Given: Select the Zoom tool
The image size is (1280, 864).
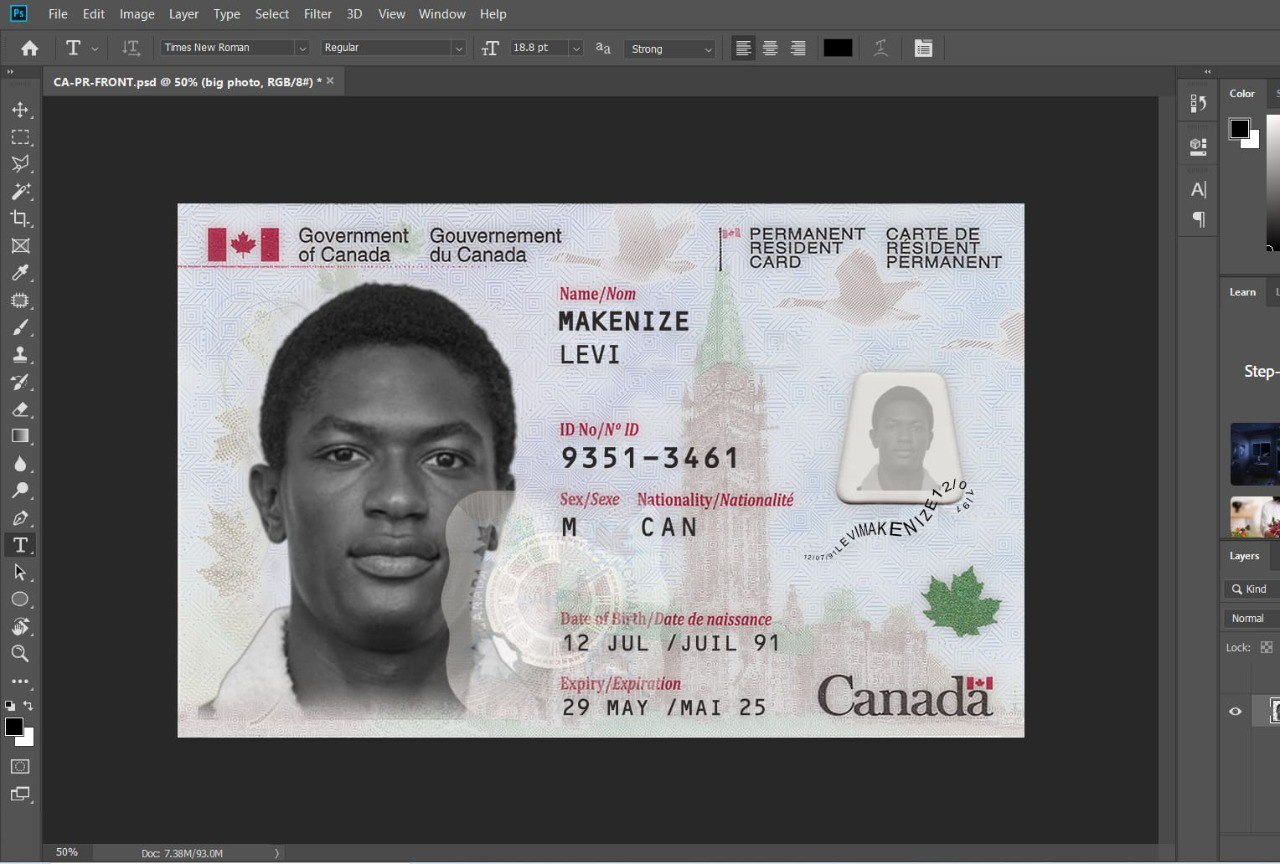Looking at the screenshot, I should tap(20, 654).
